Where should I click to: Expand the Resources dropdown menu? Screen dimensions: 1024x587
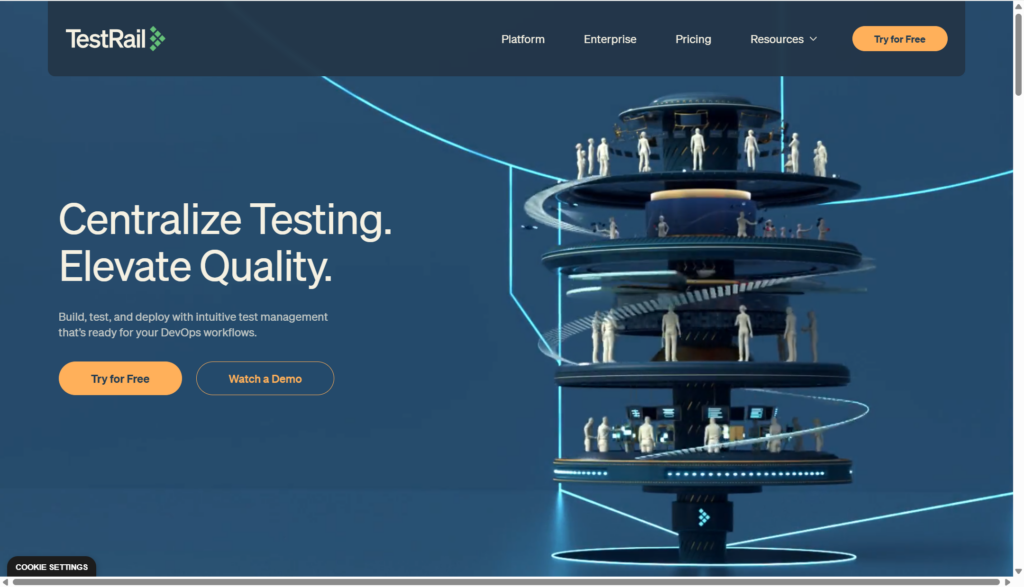point(777,39)
